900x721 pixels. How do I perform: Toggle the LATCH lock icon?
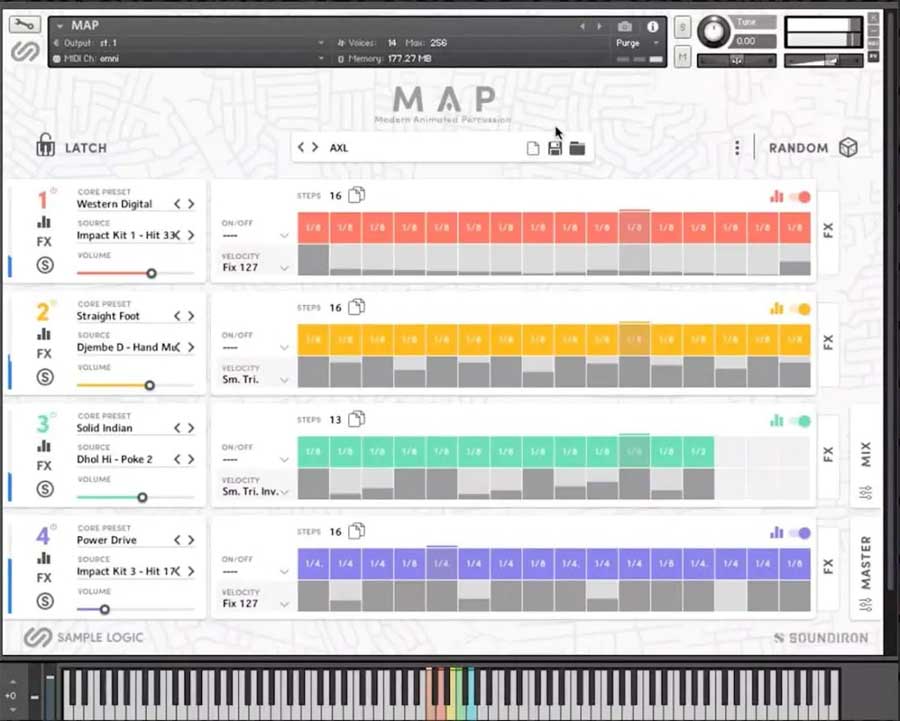(x=45, y=145)
